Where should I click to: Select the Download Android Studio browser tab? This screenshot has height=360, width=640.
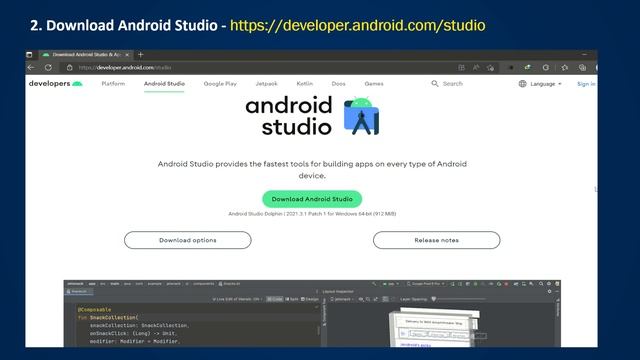85,54
